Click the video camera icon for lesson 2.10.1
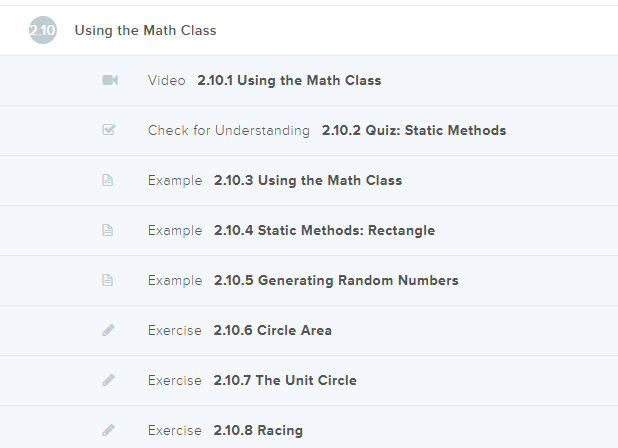The image size is (618, 448). [110, 80]
